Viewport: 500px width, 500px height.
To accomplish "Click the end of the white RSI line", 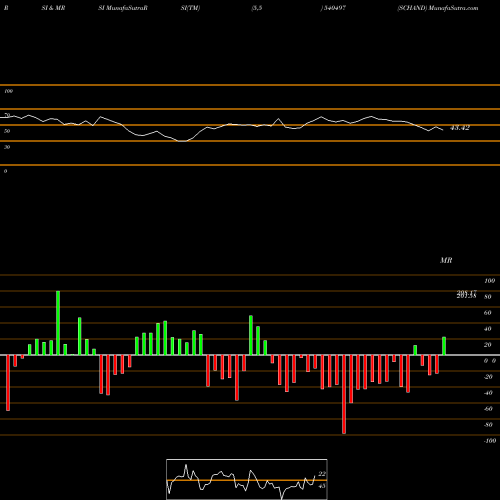I will [443, 130].
